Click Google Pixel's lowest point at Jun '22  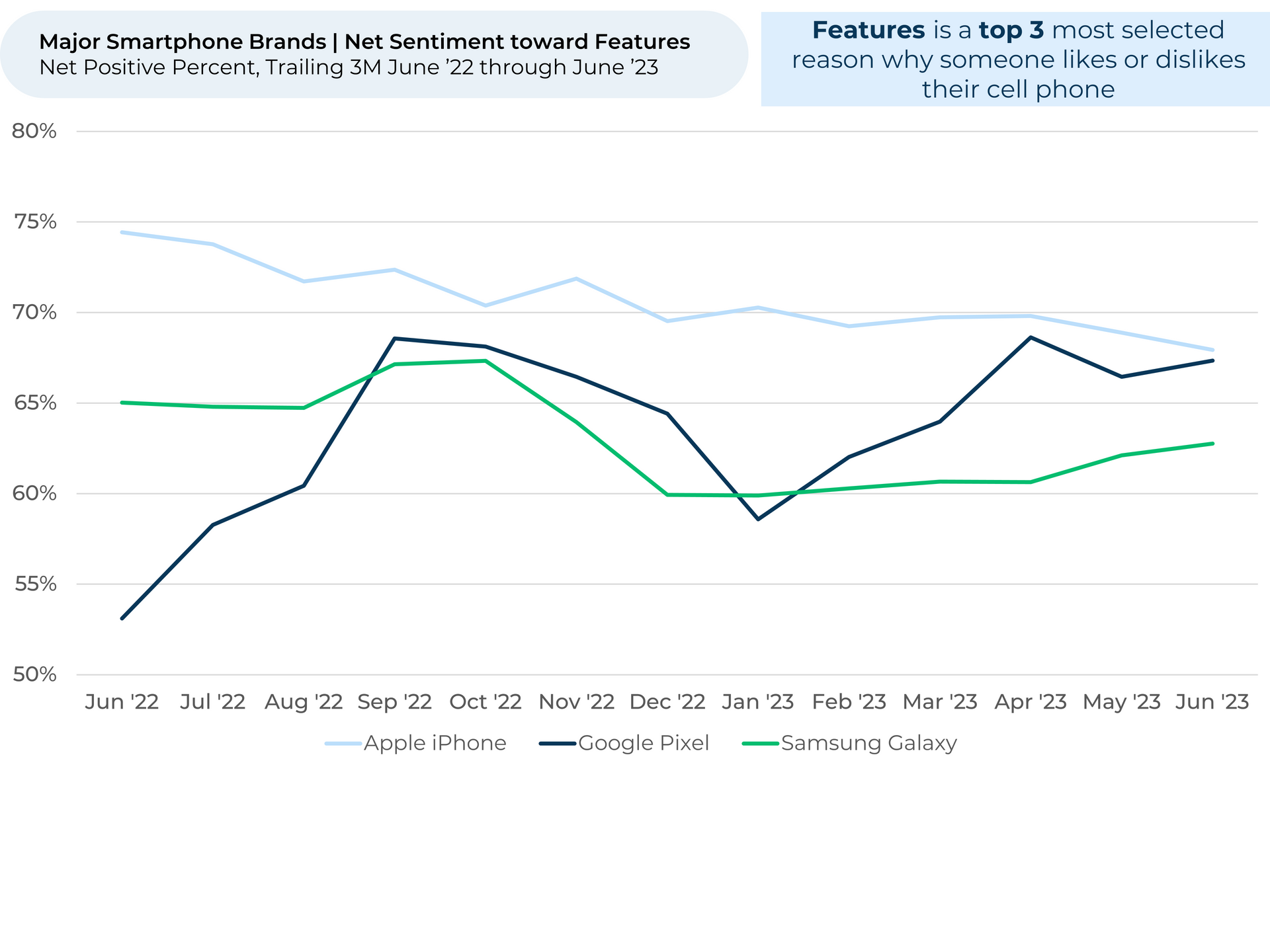[122, 619]
